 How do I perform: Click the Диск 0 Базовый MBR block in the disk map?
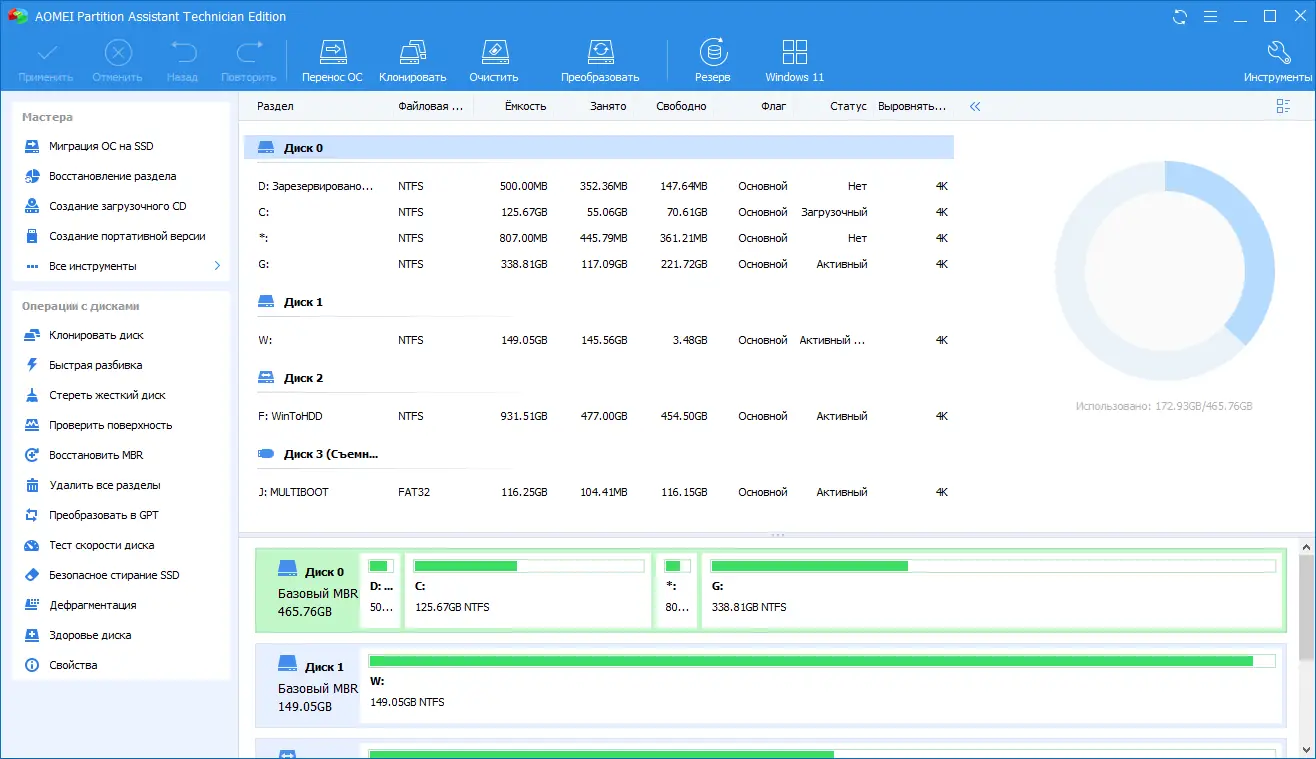(x=308, y=590)
